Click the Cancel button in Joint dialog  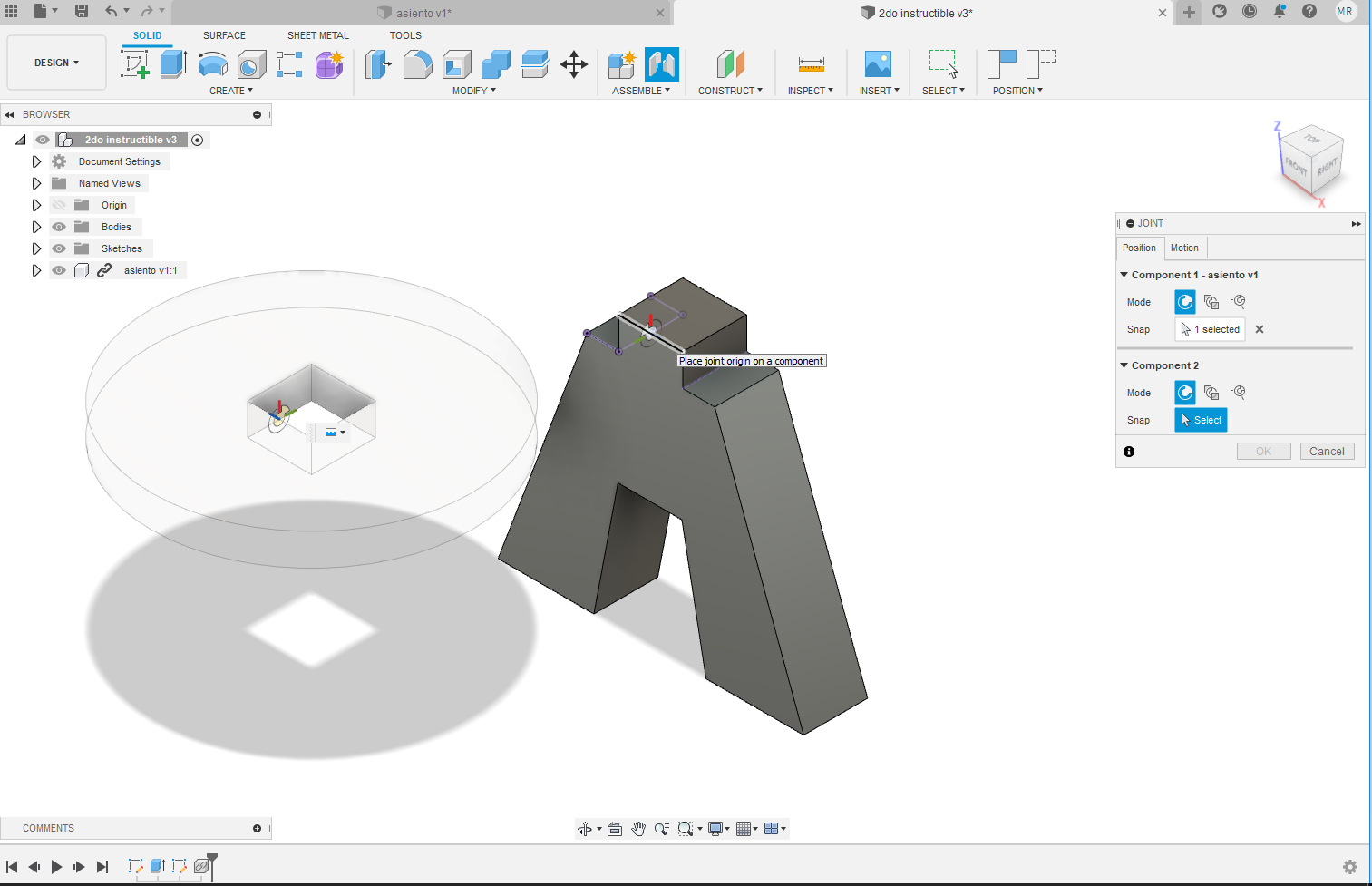pos(1327,452)
